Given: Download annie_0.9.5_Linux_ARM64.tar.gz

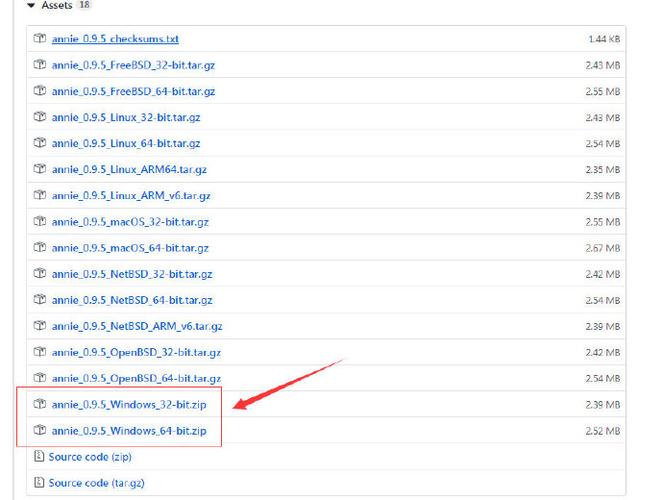Looking at the screenshot, I should point(129,169).
